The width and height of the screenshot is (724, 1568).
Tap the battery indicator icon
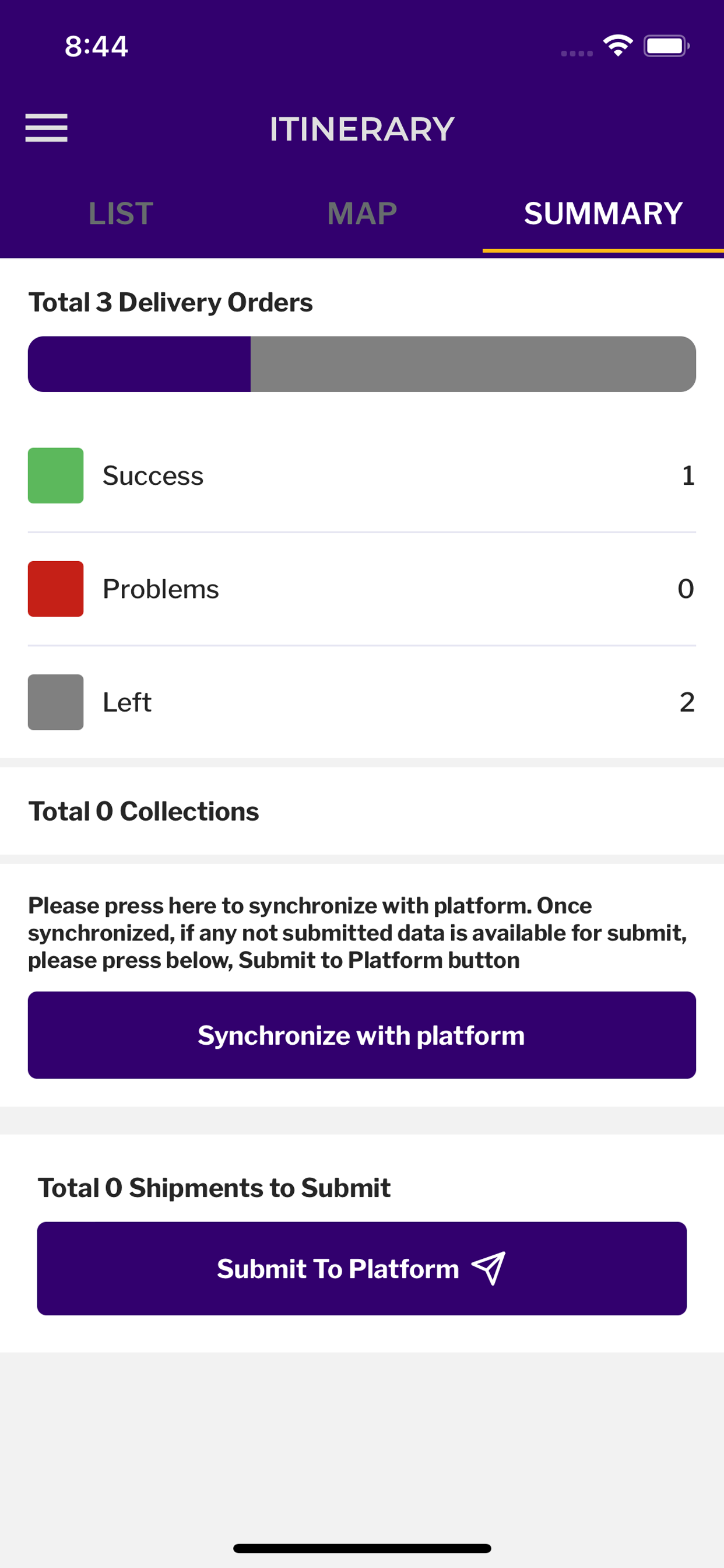(x=666, y=45)
